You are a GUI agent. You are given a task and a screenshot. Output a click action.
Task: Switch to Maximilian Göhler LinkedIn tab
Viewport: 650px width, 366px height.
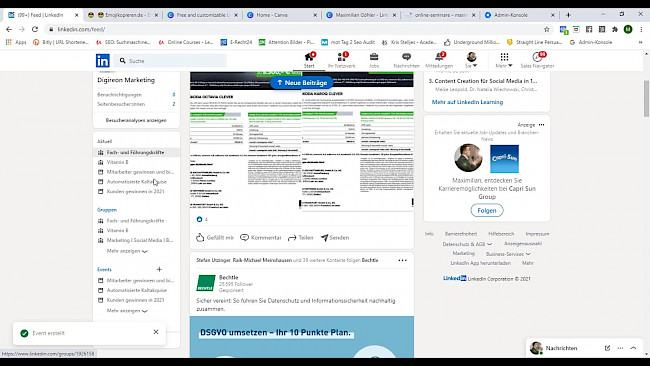click(361, 15)
